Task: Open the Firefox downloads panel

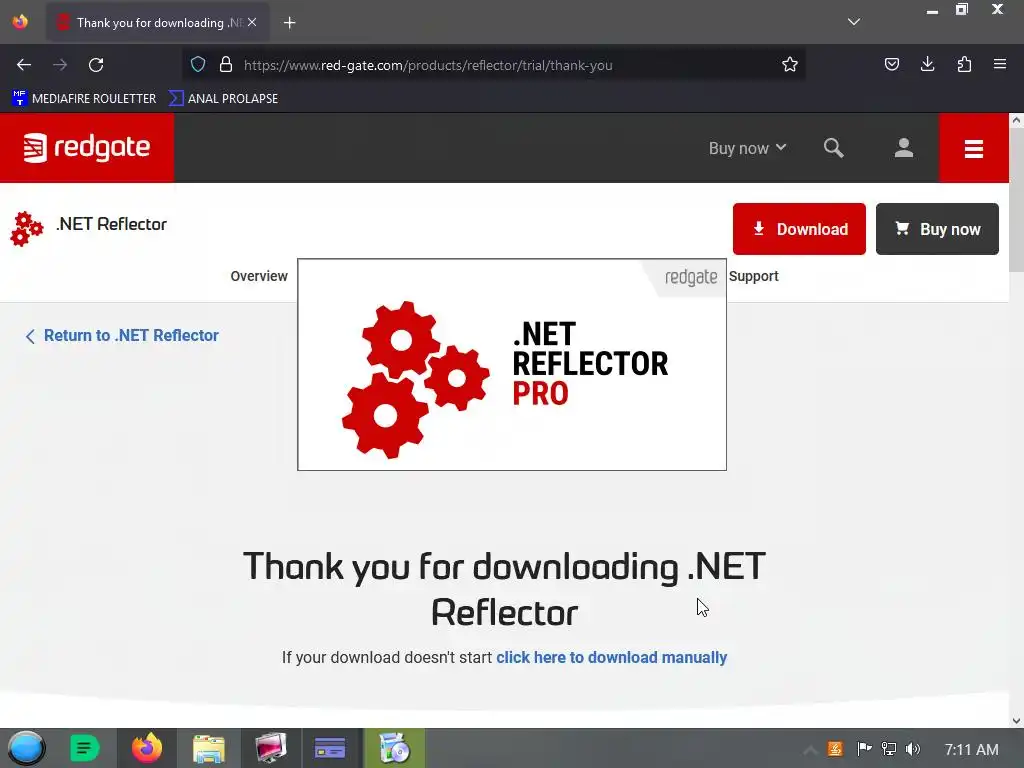Action: click(x=927, y=64)
